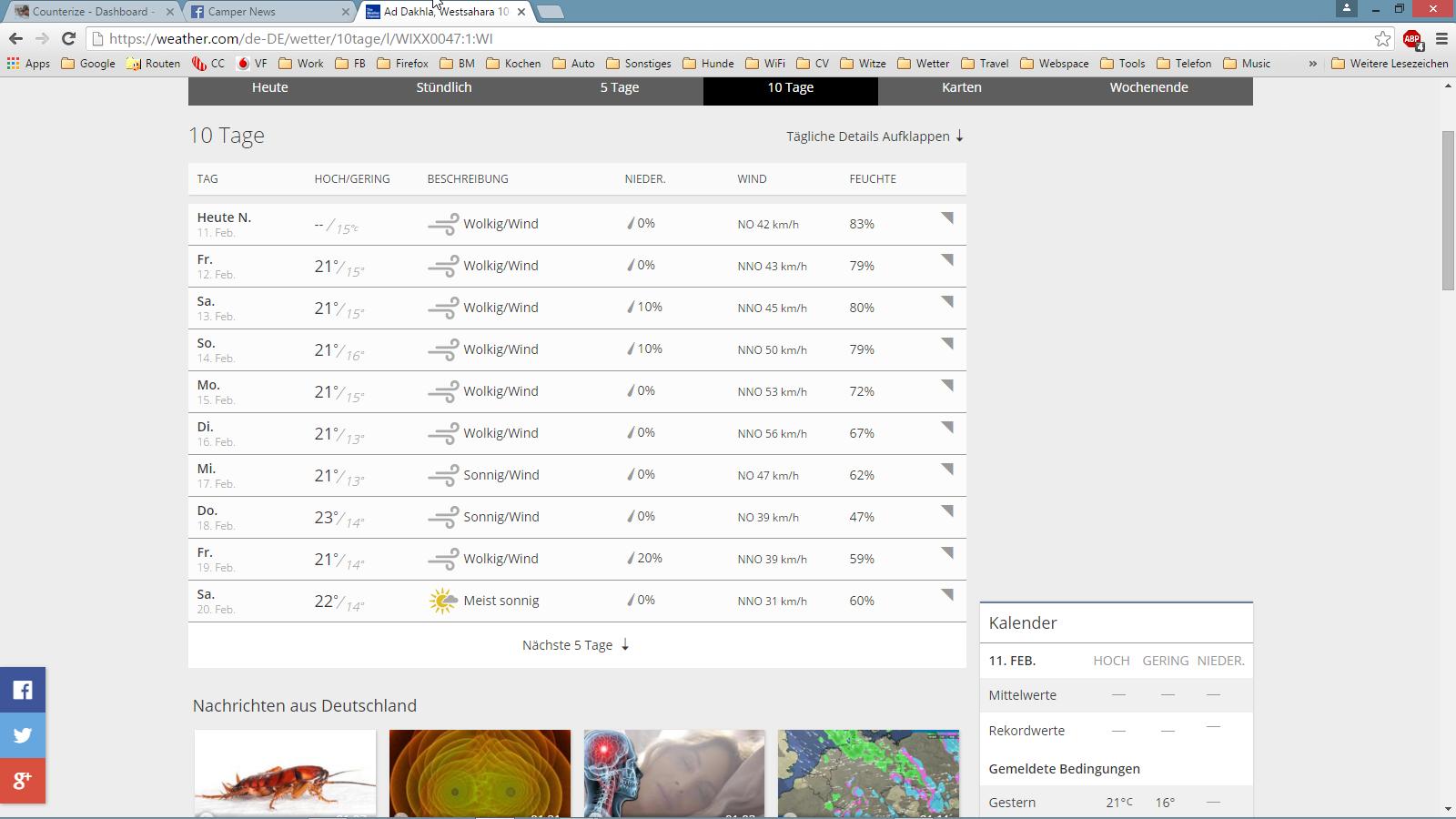
Task: Open the orange wave pattern news thumbnail
Action: point(480,773)
